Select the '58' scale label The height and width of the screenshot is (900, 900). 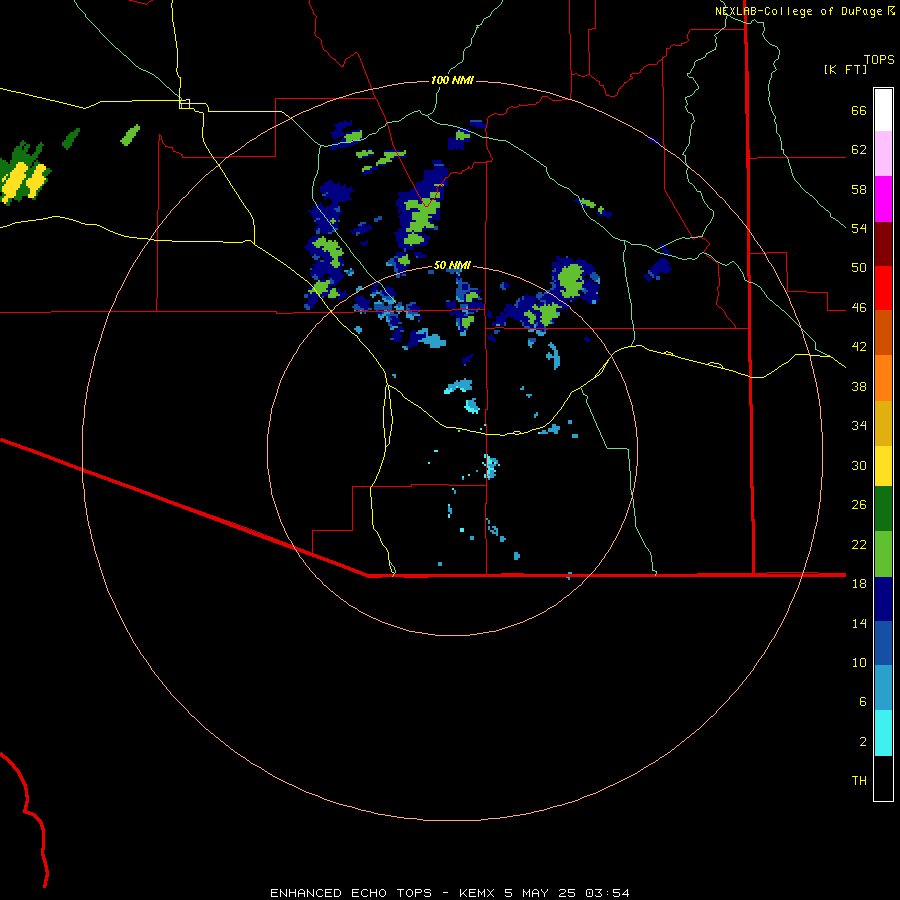tap(859, 189)
